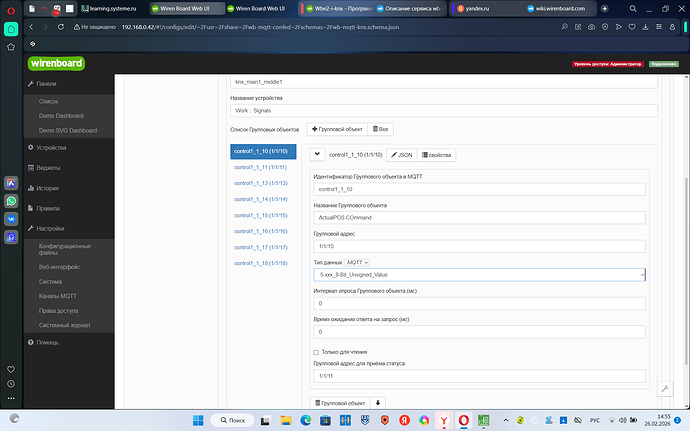Add page to favorites heart icon in address bar

point(632,27)
